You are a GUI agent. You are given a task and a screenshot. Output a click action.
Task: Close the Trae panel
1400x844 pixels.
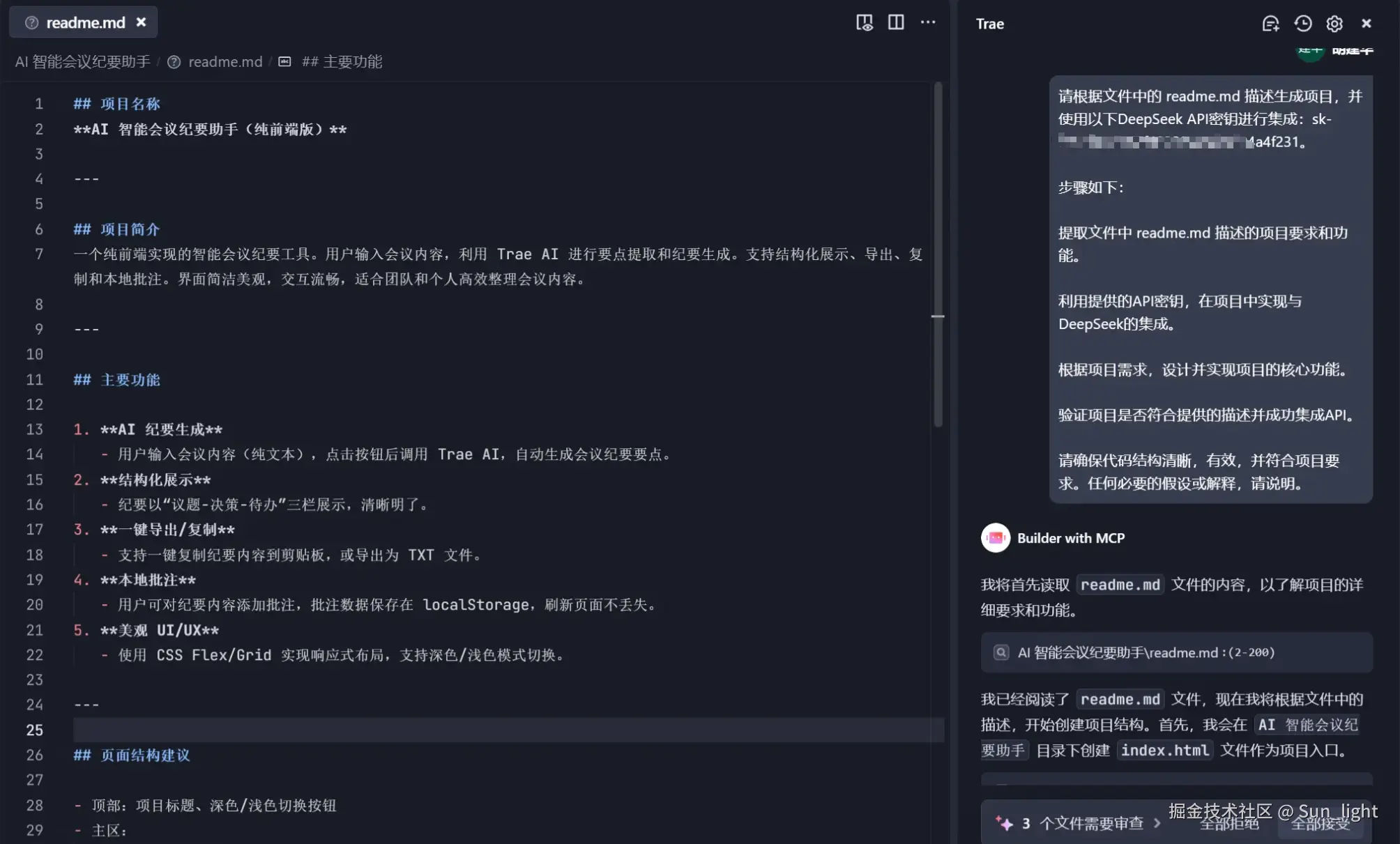pos(1365,23)
